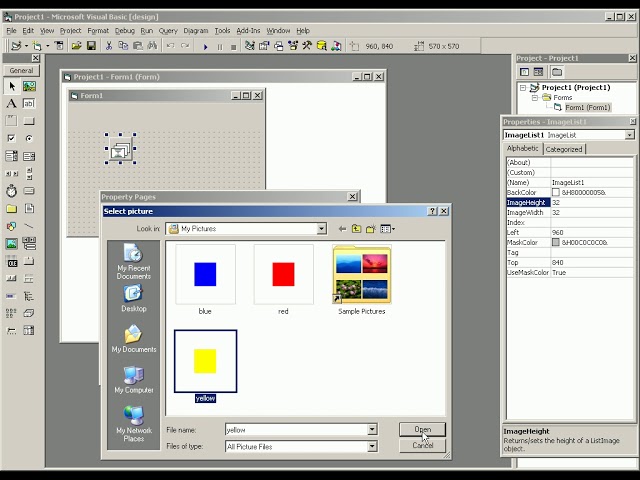Open the Add-Ins menu
This screenshot has width=640, height=480.
click(x=248, y=31)
